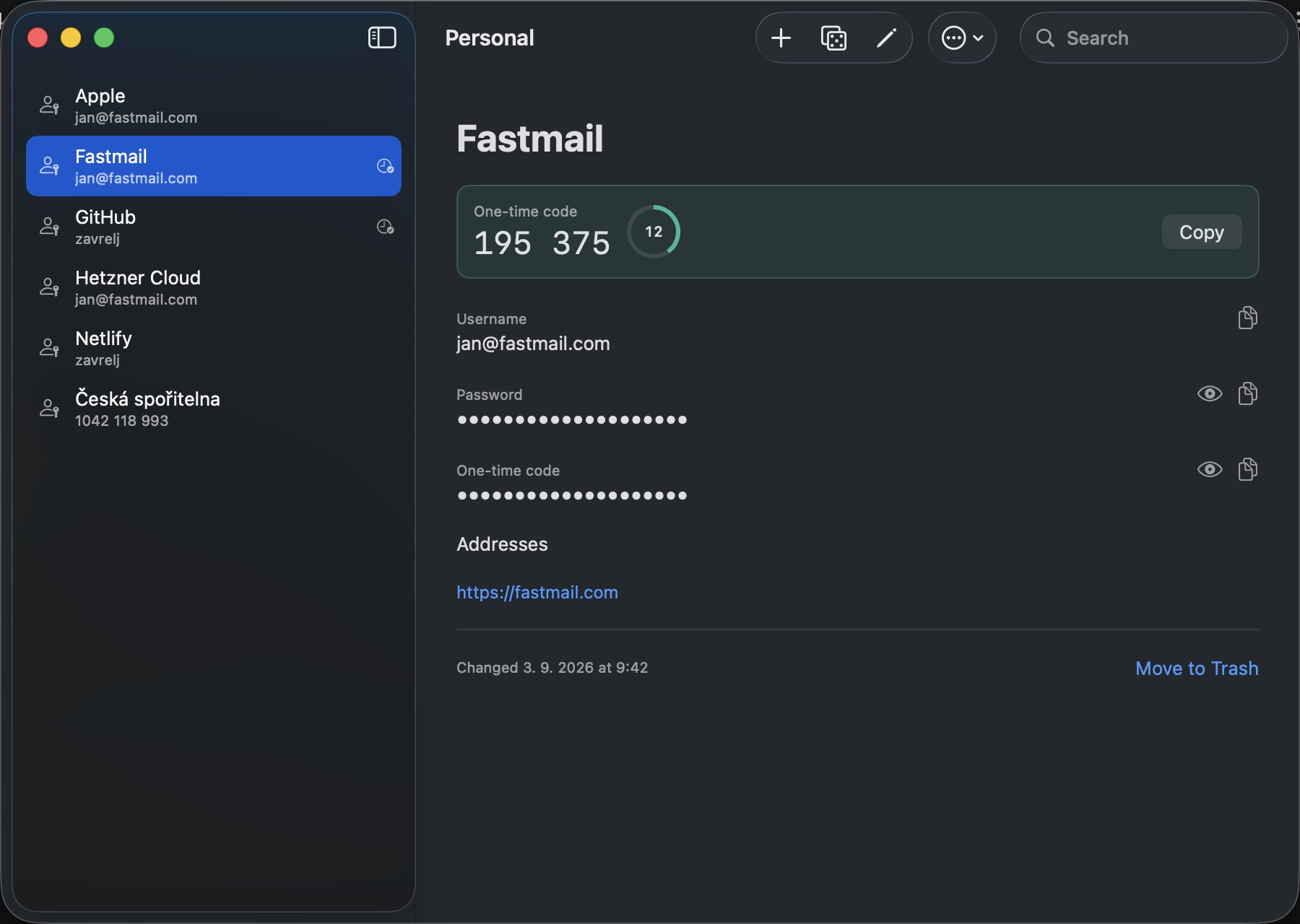Toggle the sidebar panel icon

382,38
